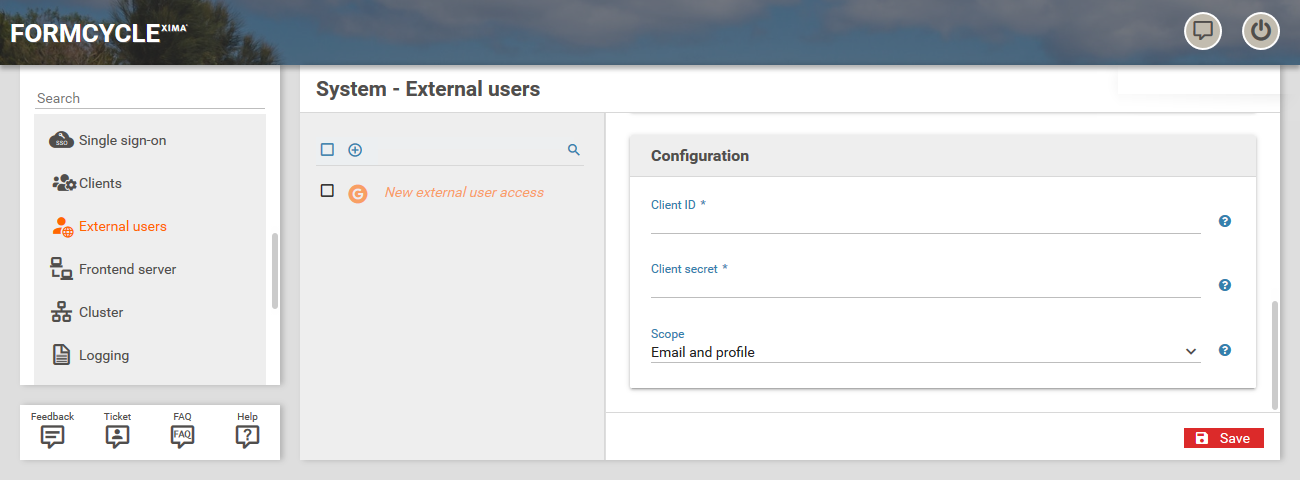Click the Client ID input field
This screenshot has height=480, width=1300.
coord(925,222)
